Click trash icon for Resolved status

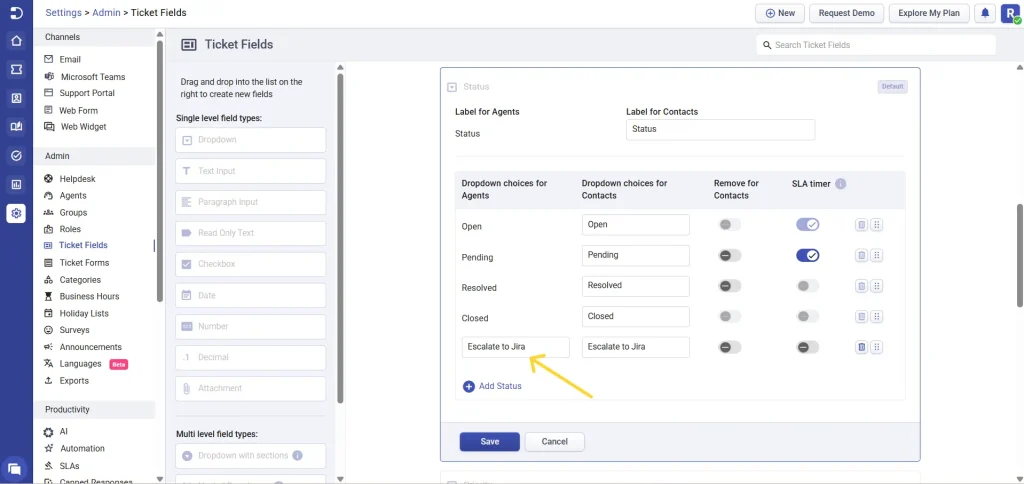coord(861,286)
